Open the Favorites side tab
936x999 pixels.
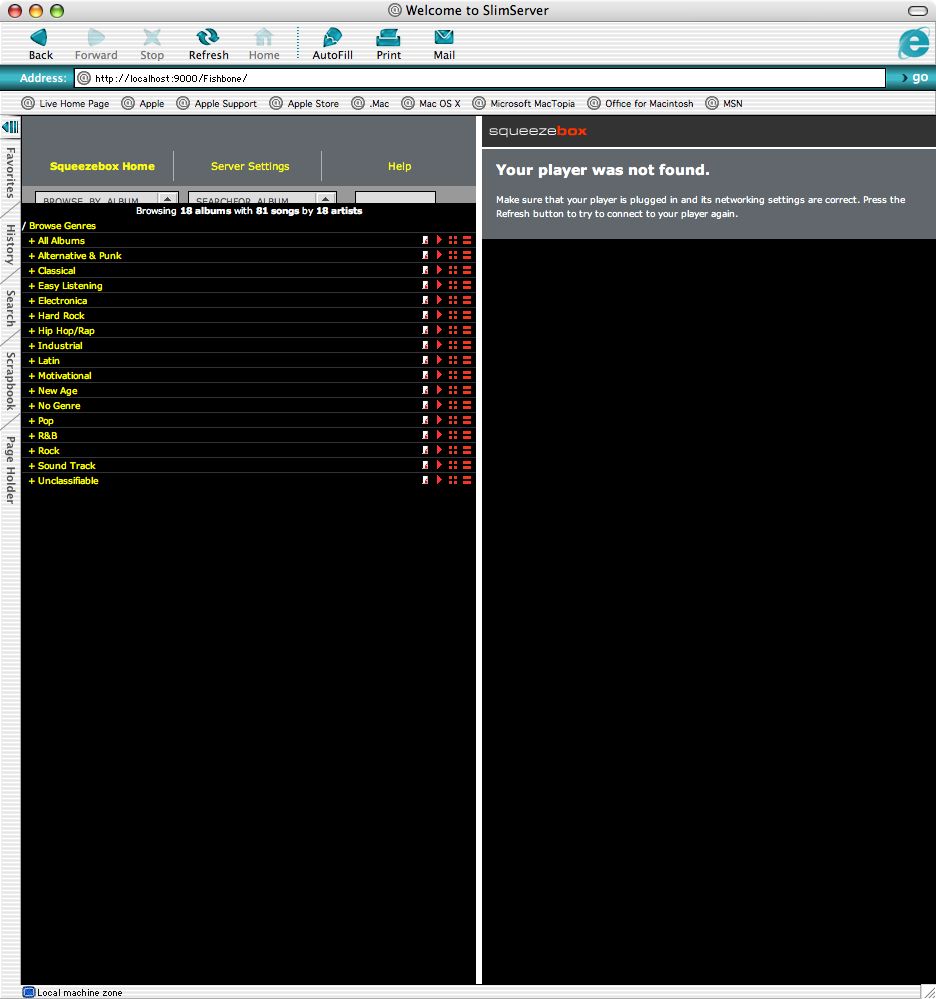(x=10, y=173)
